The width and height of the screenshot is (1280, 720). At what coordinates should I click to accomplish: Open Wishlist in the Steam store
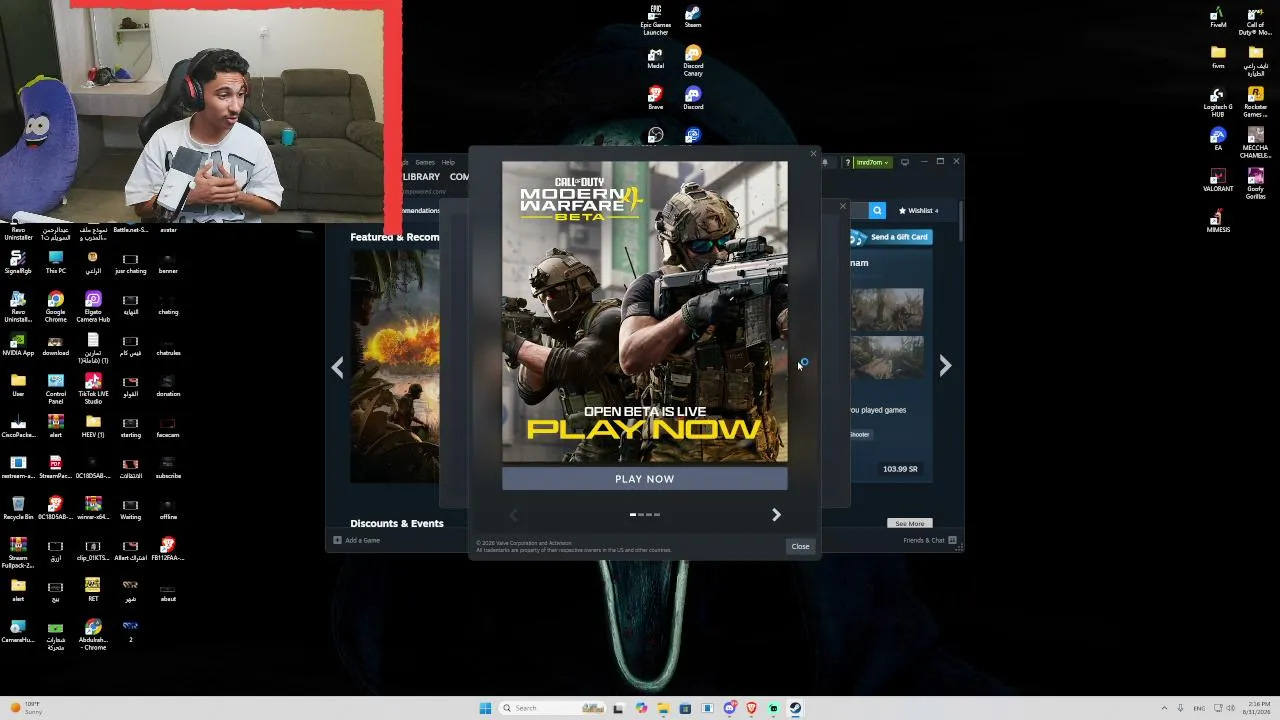coord(919,211)
